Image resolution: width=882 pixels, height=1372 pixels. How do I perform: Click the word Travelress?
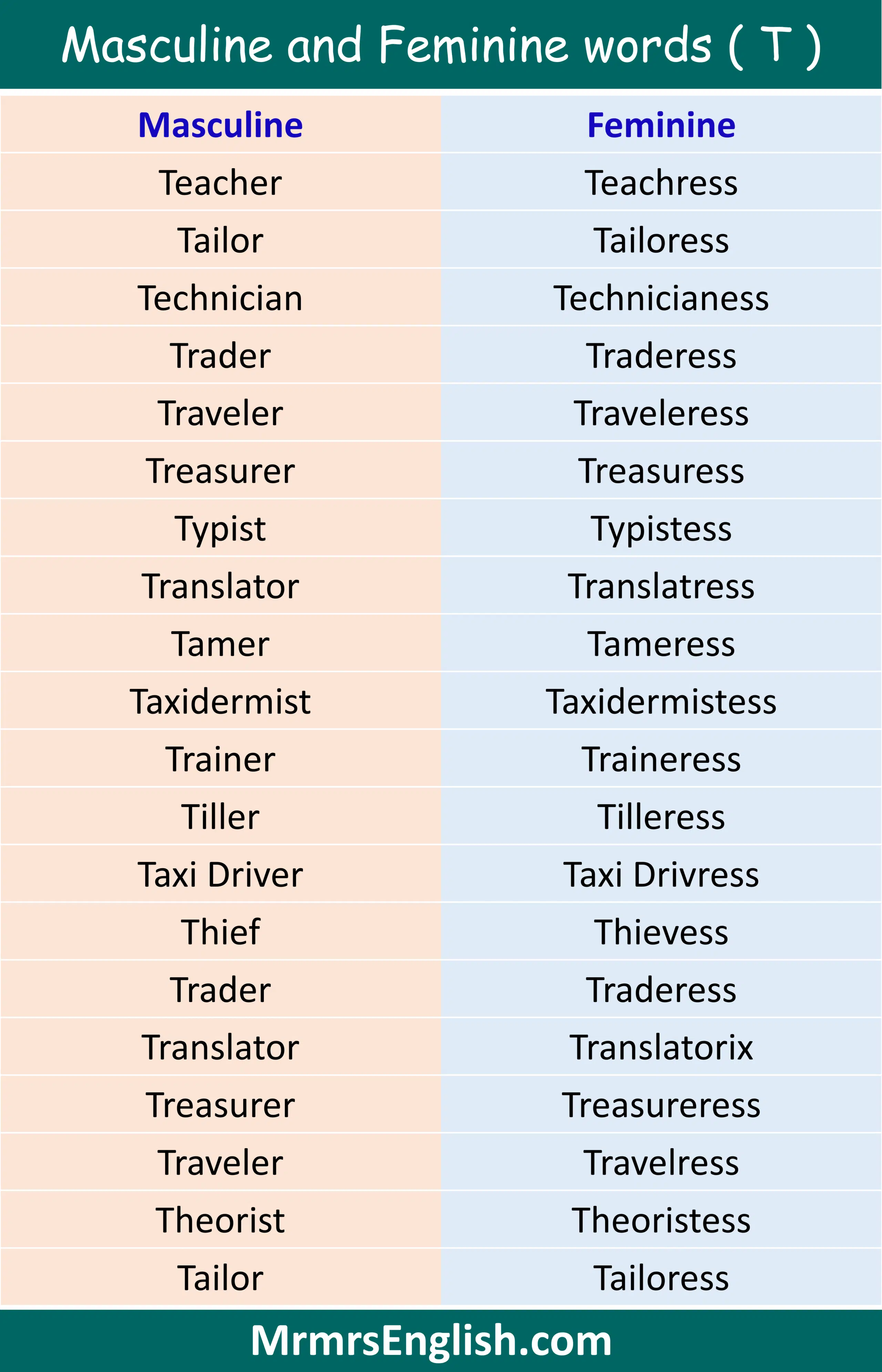[x=661, y=1163]
